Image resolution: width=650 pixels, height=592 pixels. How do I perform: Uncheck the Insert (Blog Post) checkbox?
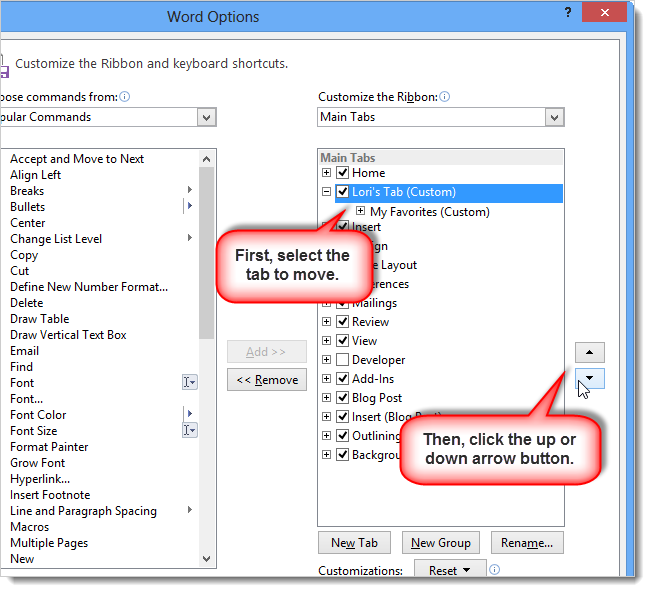[x=342, y=416]
